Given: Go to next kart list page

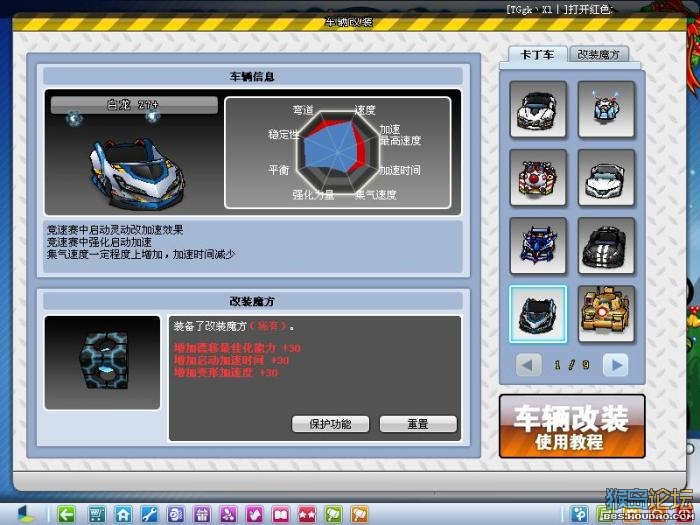Looking at the screenshot, I should pos(616,365).
